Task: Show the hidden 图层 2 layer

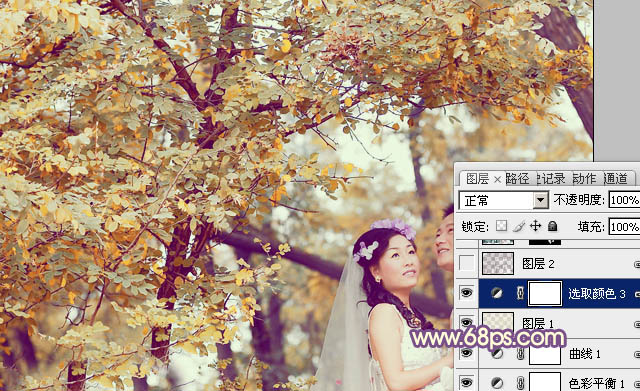Action: 467,263
